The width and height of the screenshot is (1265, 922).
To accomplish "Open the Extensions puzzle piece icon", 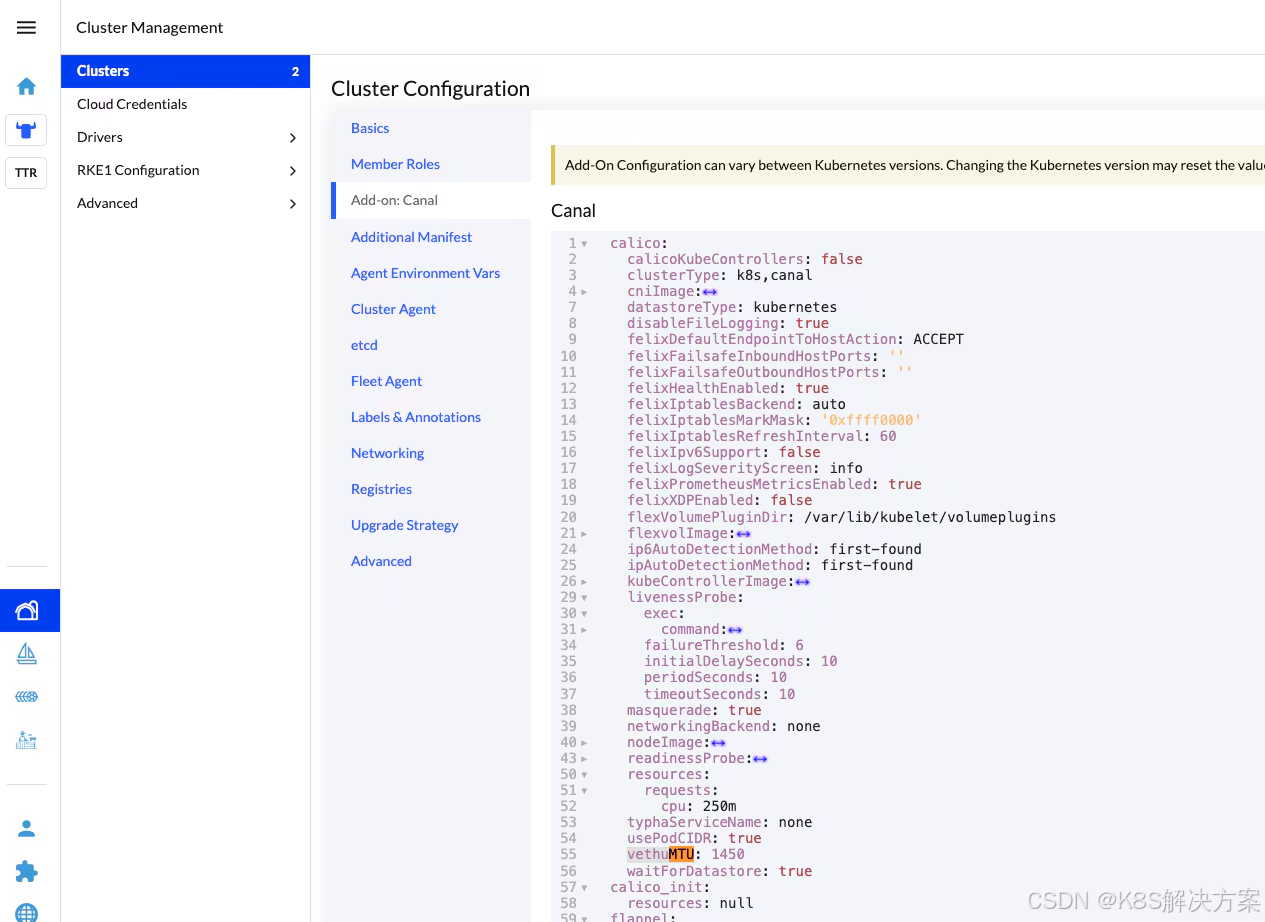I will click(27, 871).
